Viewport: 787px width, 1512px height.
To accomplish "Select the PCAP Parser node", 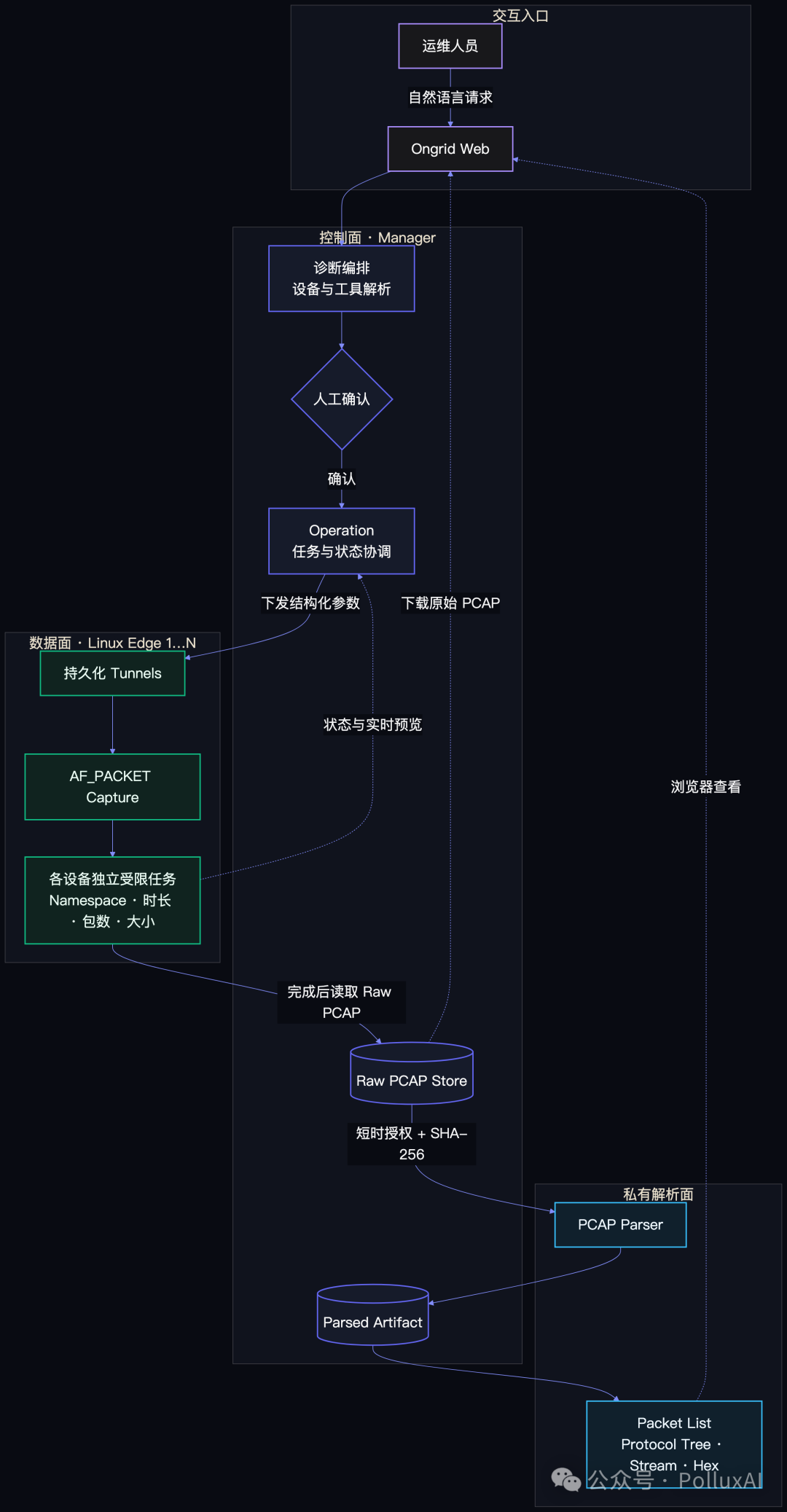I will click(x=621, y=1225).
